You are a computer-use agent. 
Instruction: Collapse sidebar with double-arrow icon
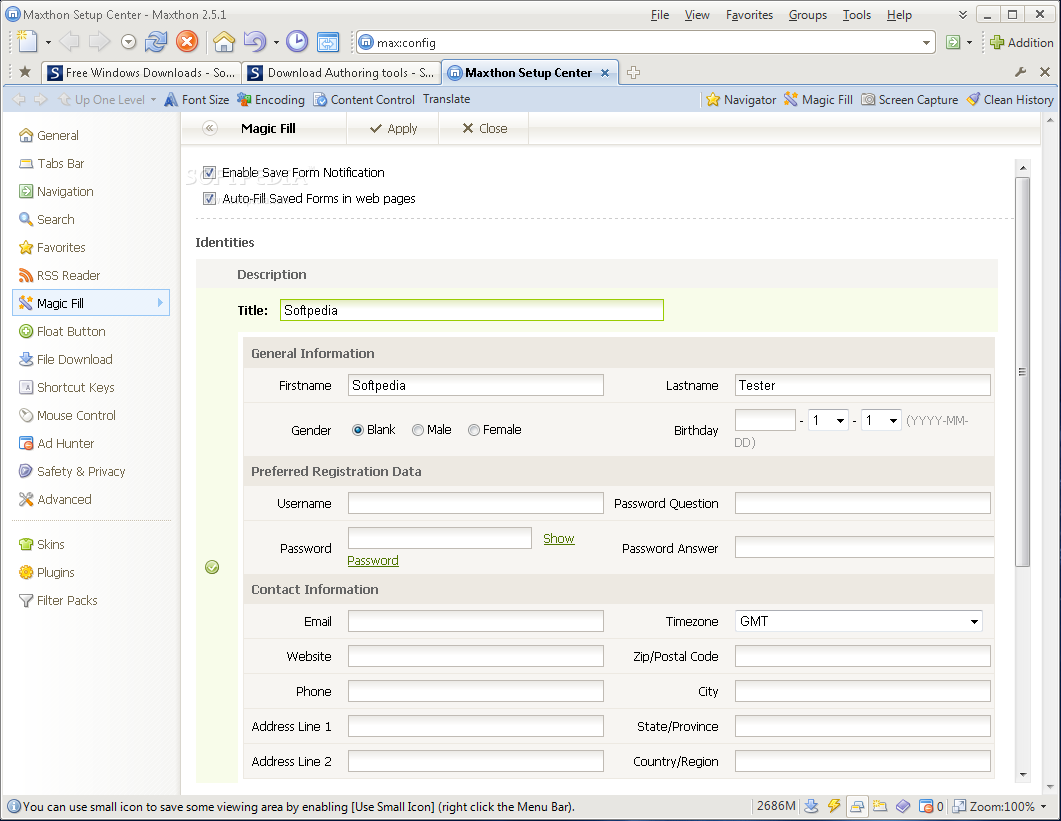210,128
